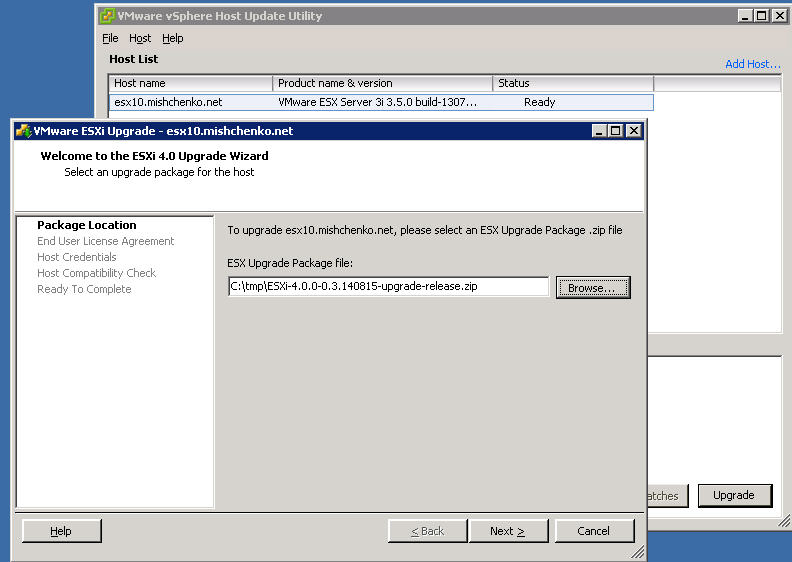Open the Help menu in Host Update Utility
792x562 pixels.
pyautogui.click(x=173, y=38)
